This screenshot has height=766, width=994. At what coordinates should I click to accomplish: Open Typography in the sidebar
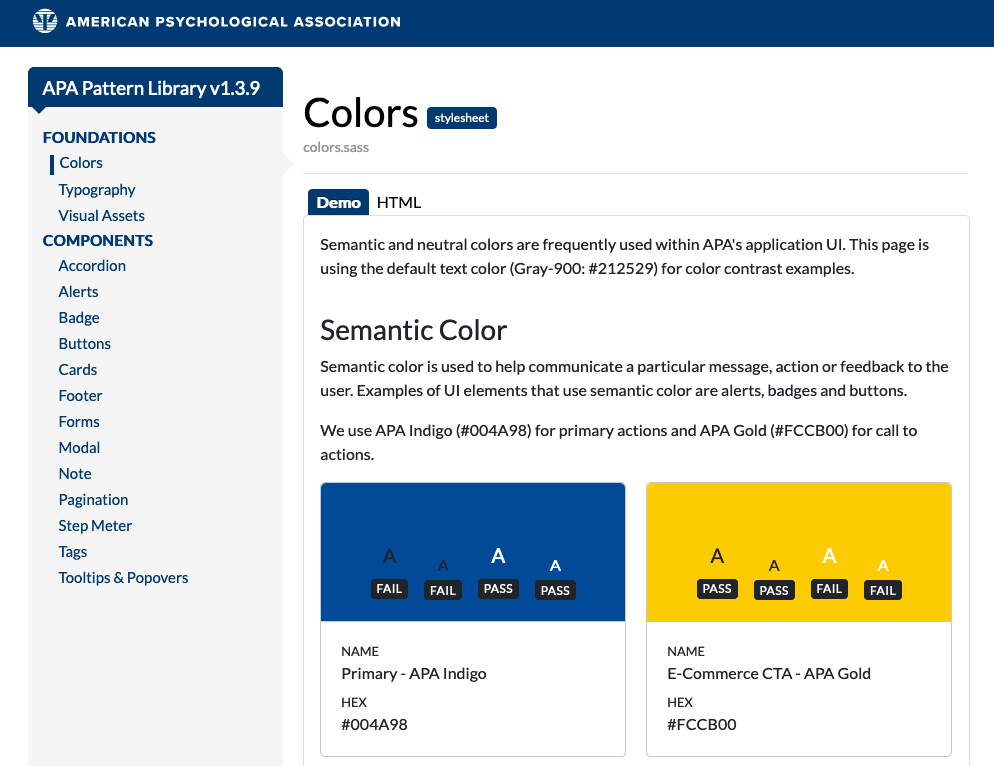[x=97, y=190]
